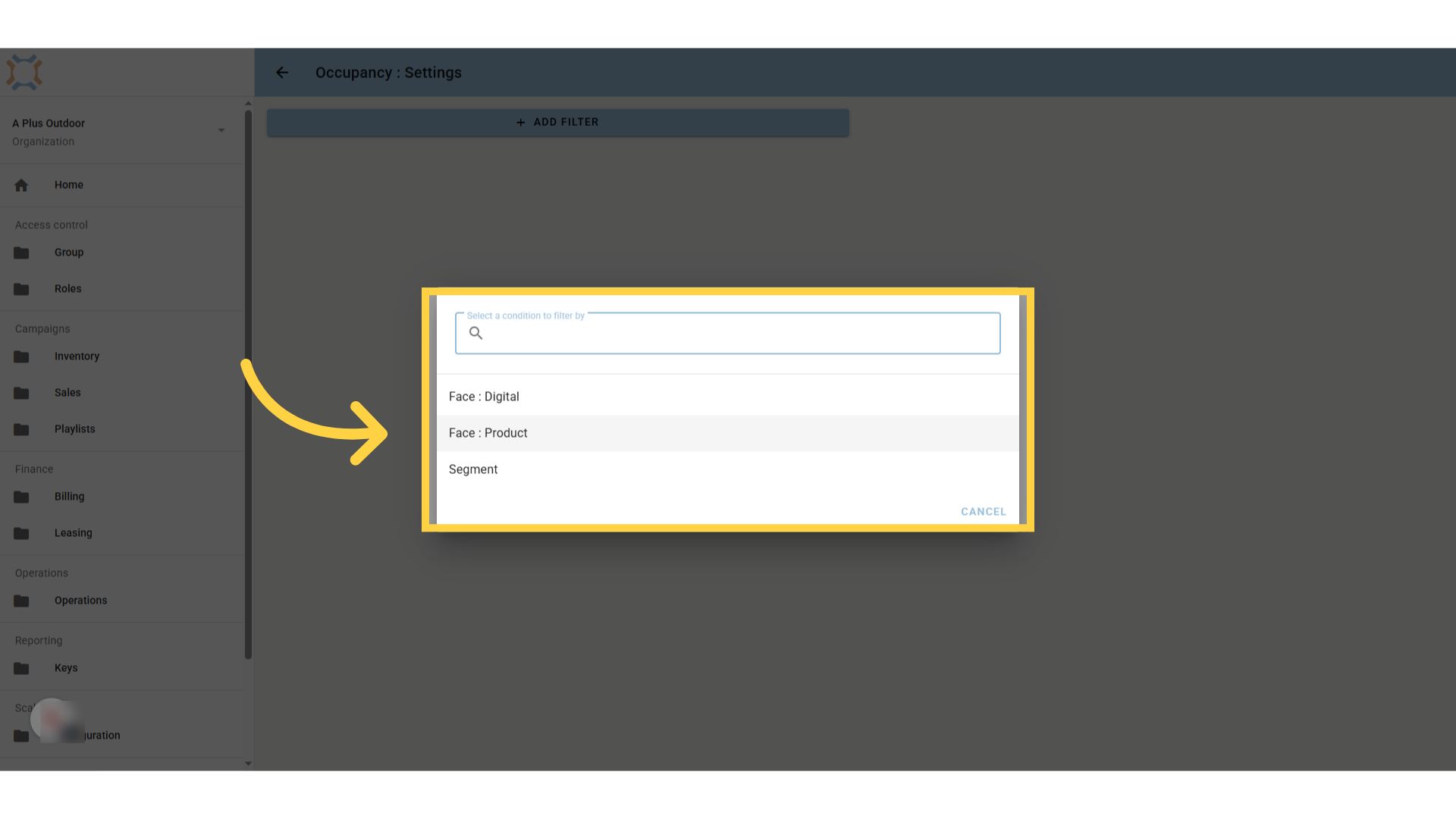Select the Face : Digital filter condition
This screenshot has width=1456, height=819.
tap(728, 397)
